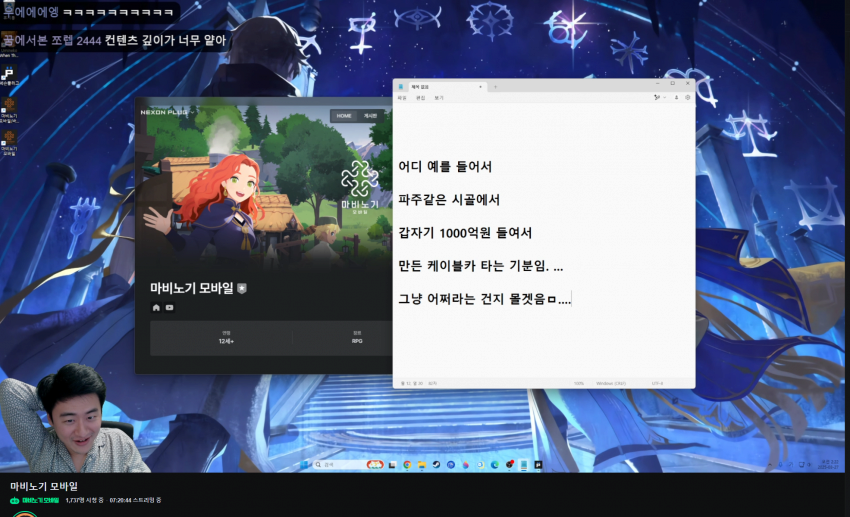This screenshot has width=850, height=517.
Task: Open the YouTube icon link in Nexon Plug
Action: 169,307
